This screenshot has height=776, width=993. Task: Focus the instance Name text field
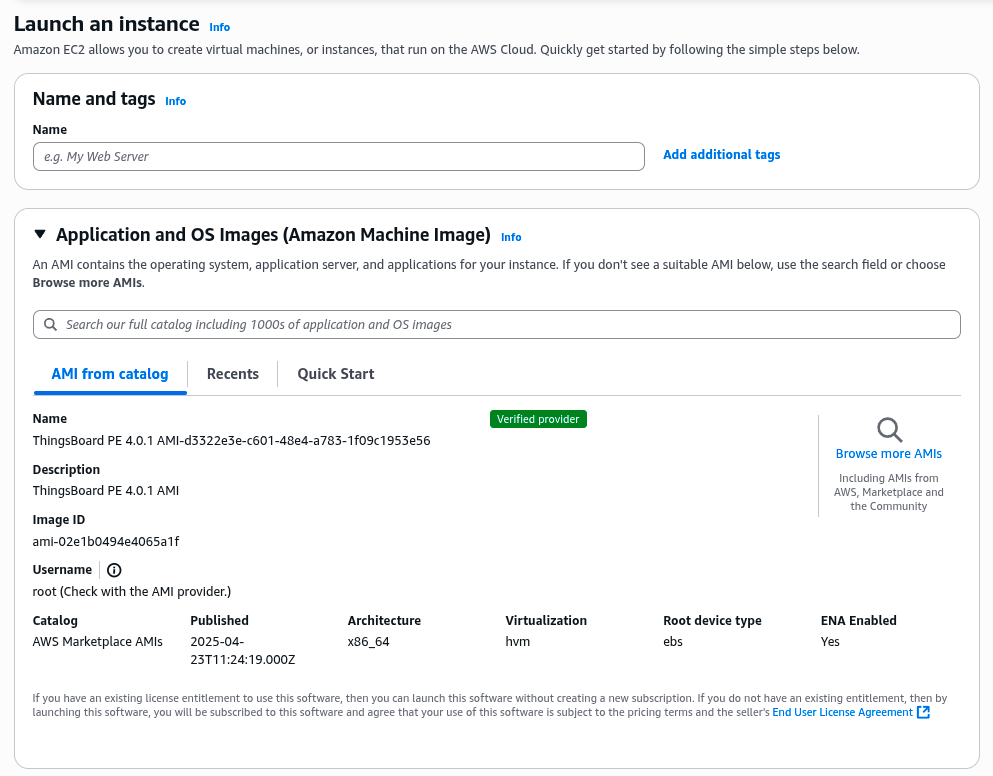[338, 157]
